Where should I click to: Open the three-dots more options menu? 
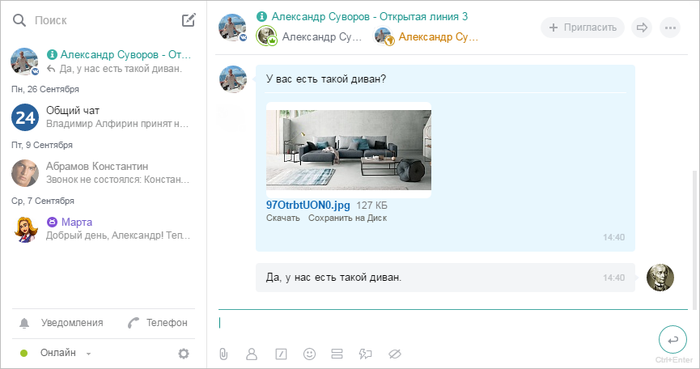[670, 28]
